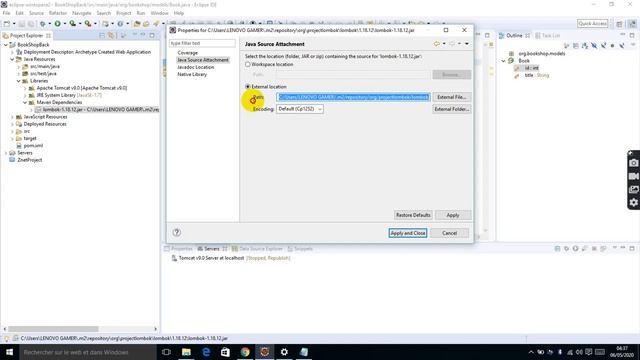Click Microsoft Store icon in taskbar
Image resolution: width=640 pixels, height=360 pixels.
(225, 352)
